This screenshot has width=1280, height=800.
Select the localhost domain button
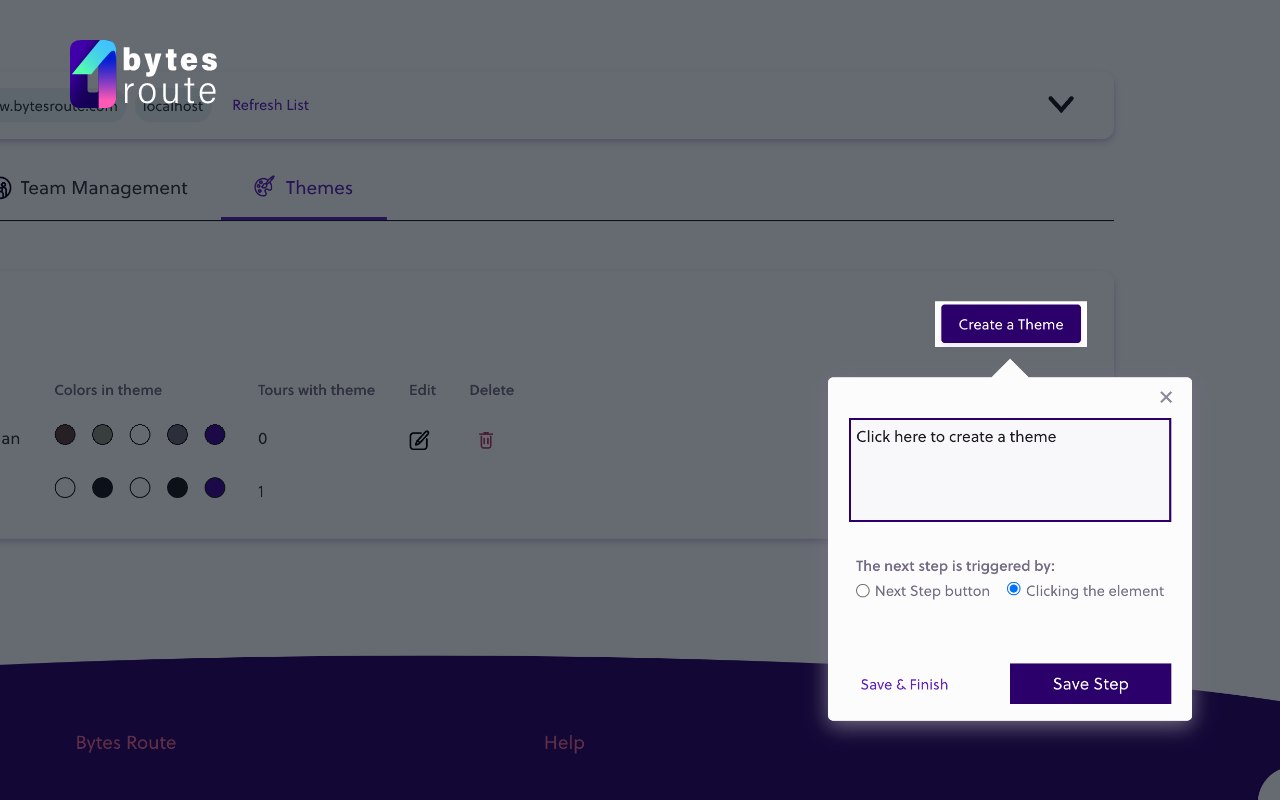pyautogui.click(x=172, y=104)
